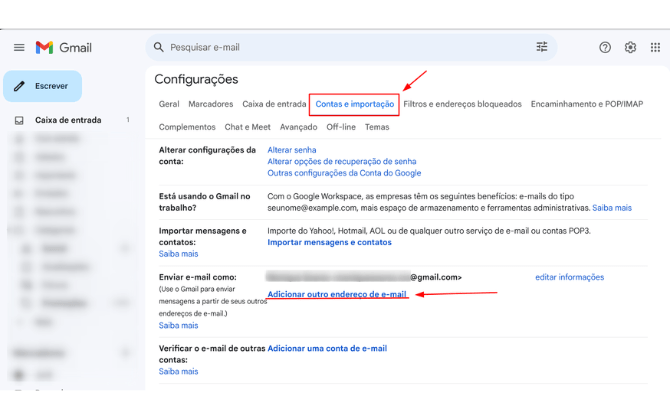Open Encaminhamento e POP/IMAP tab

click(587, 104)
